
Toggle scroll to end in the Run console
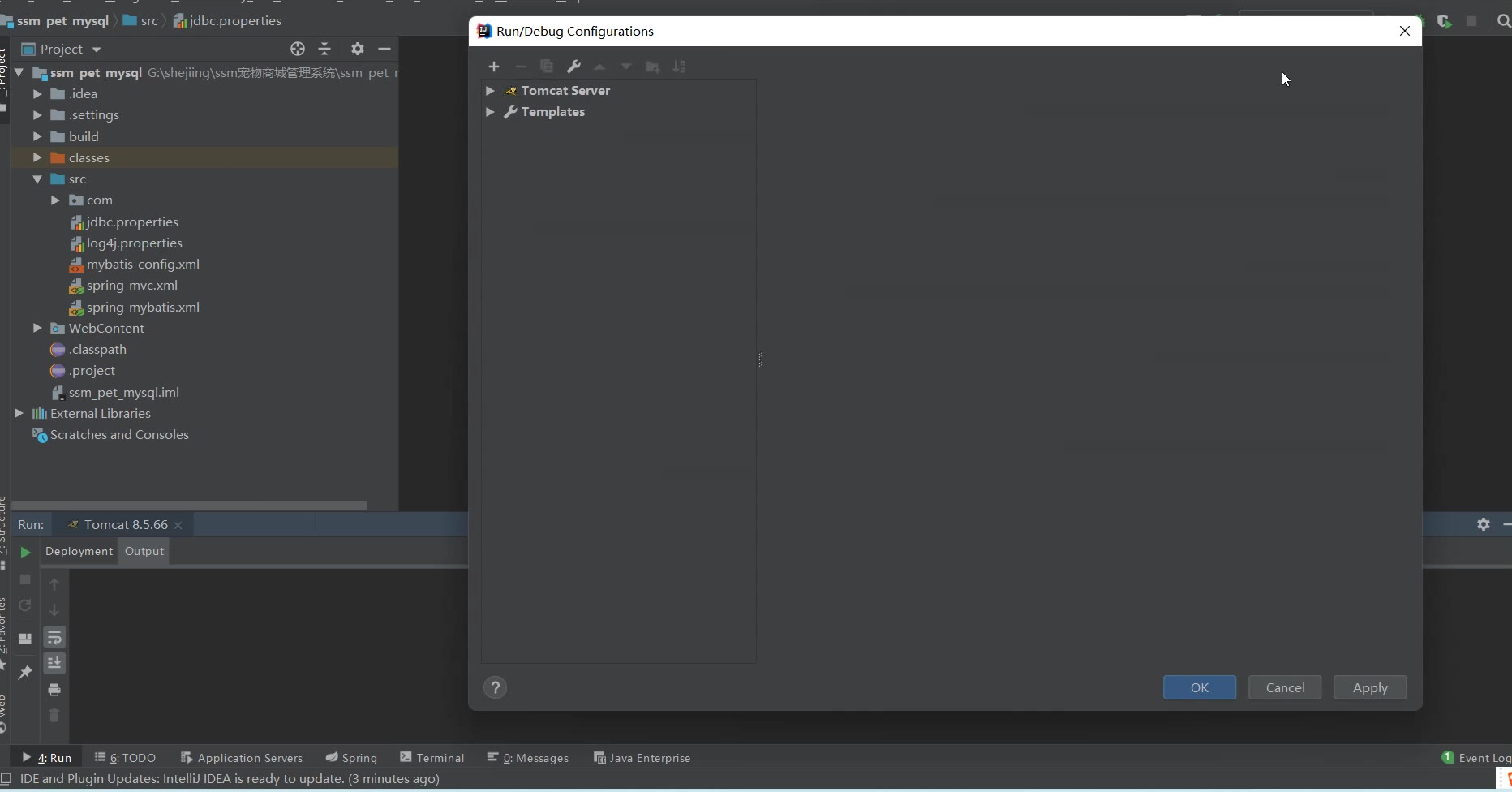(x=54, y=663)
